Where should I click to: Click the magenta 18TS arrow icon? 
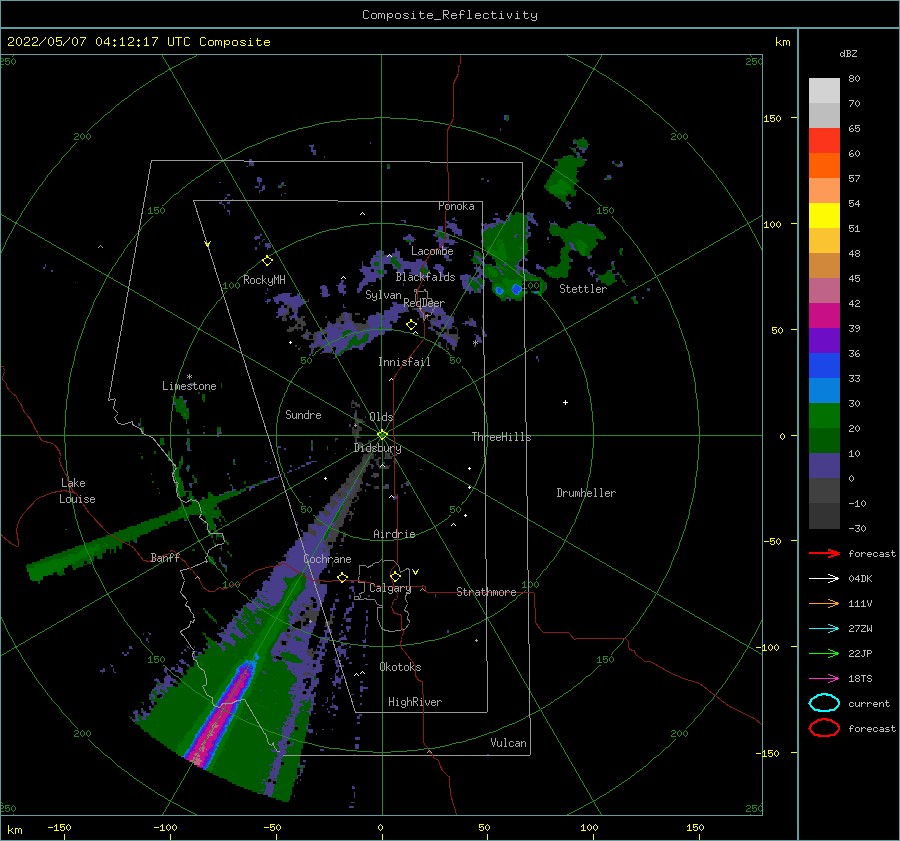tap(824, 679)
